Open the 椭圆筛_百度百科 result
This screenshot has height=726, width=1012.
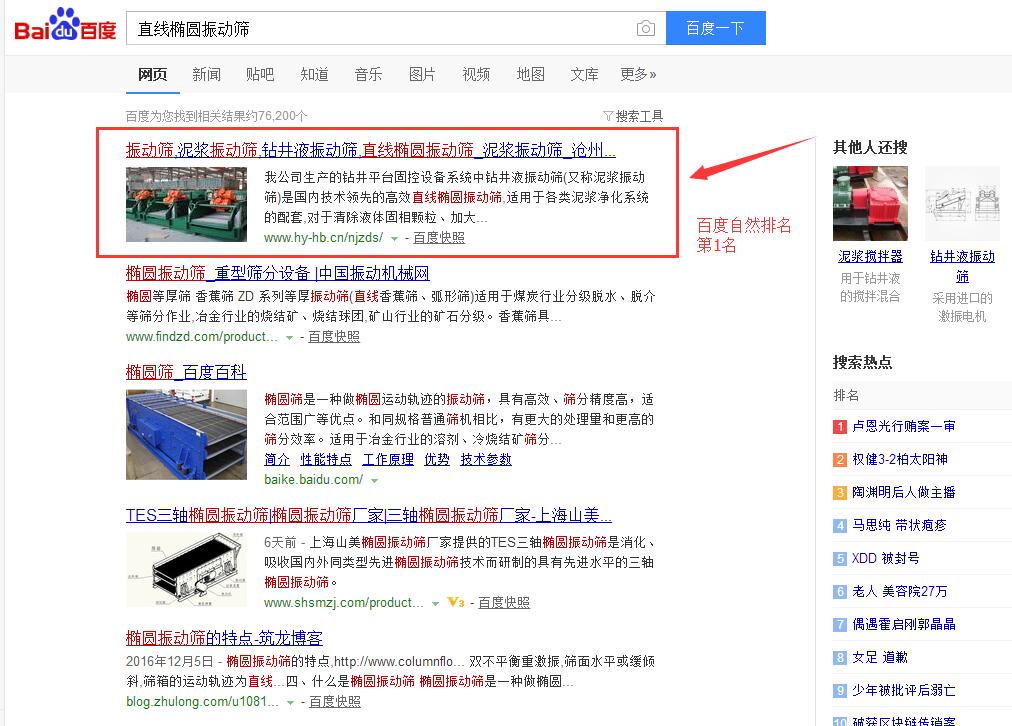coord(186,372)
